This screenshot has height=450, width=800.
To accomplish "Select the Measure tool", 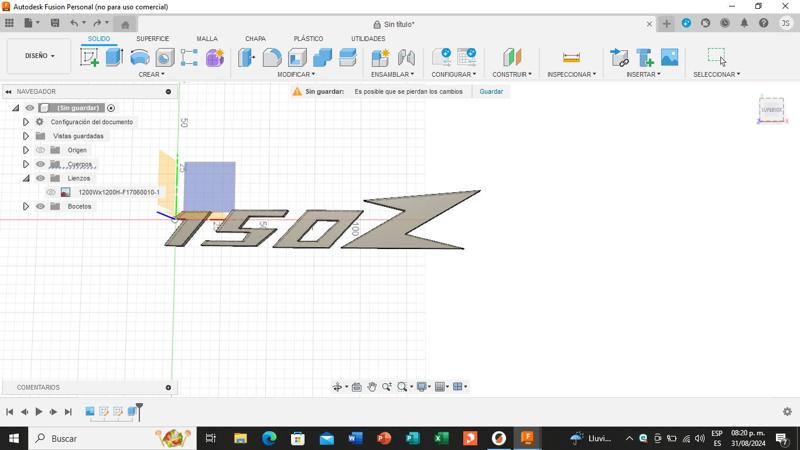I will coord(571,57).
